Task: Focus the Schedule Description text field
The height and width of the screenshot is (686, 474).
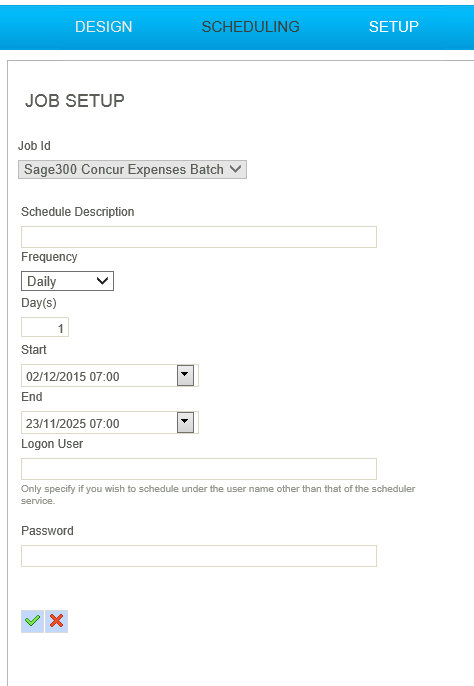Action: pyautogui.click(x=199, y=237)
